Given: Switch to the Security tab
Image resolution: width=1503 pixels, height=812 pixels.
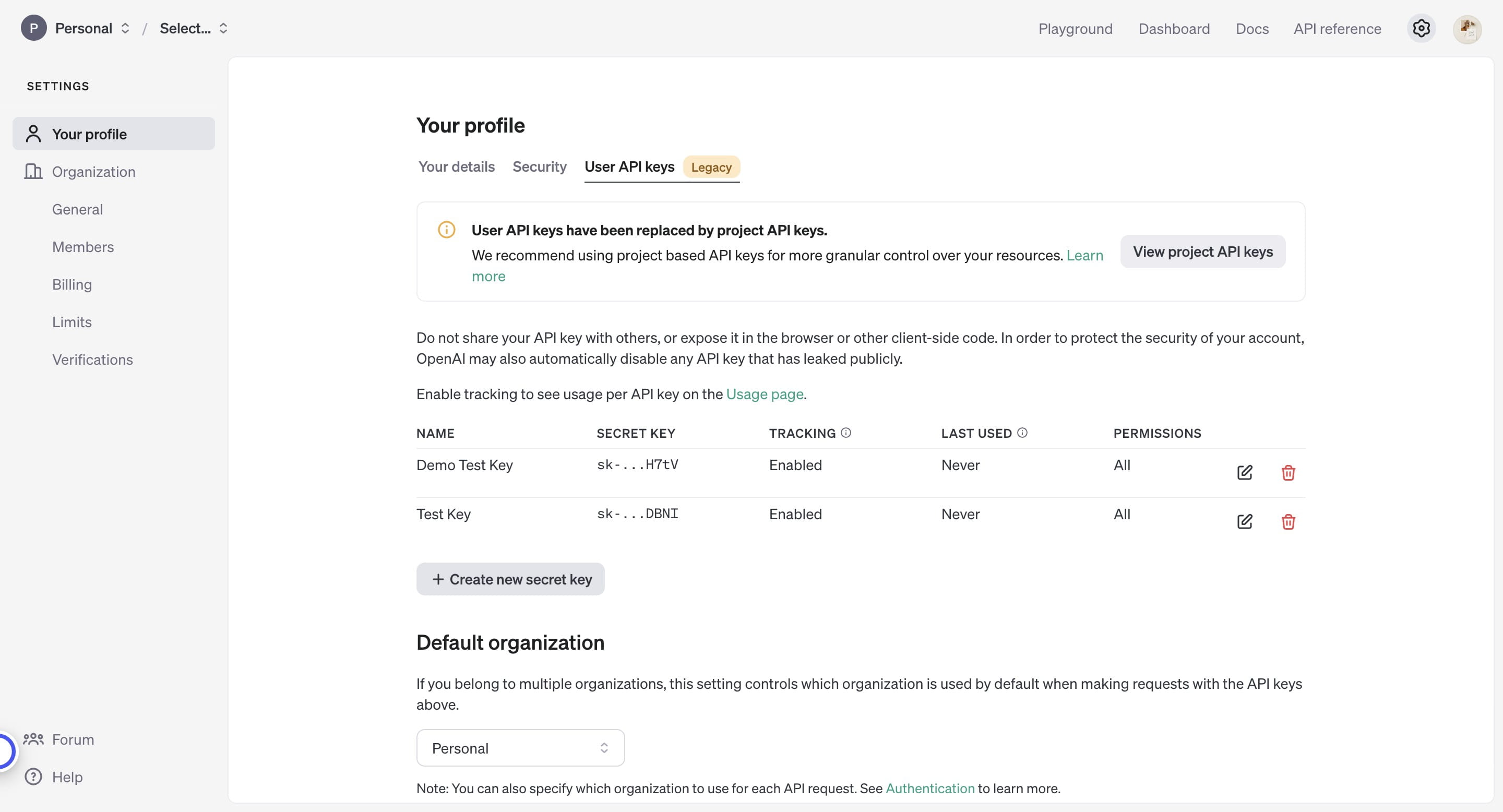Looking at the screenshot, I should 539,167.
